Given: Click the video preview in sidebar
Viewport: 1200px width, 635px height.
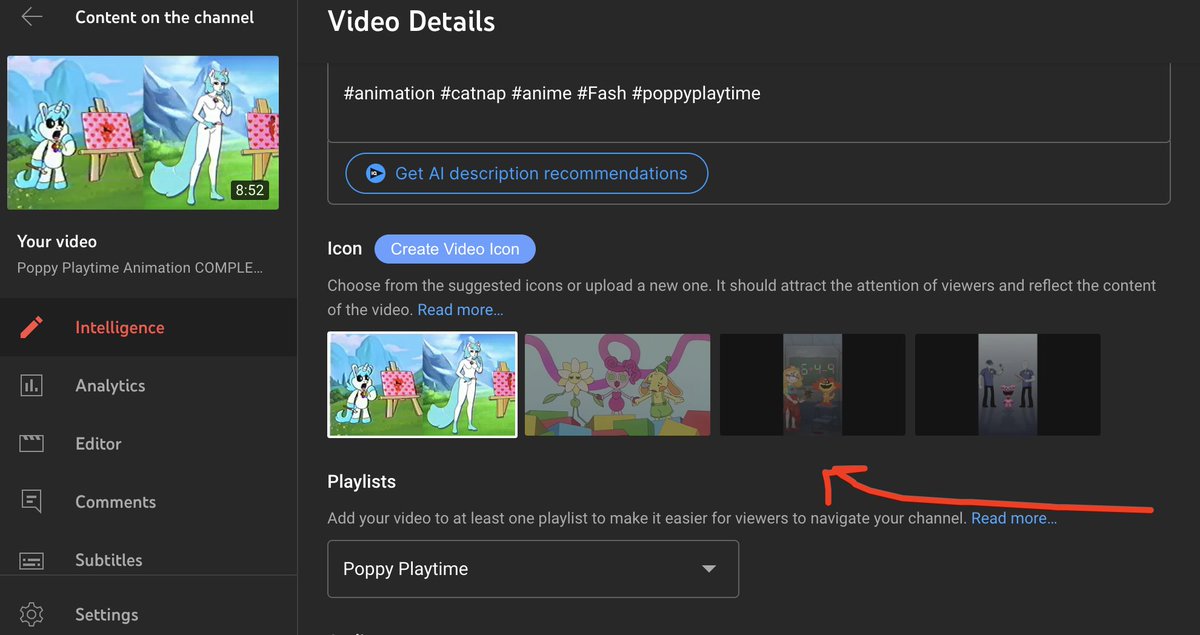Looking at the screenshot, I should point(143,132).
